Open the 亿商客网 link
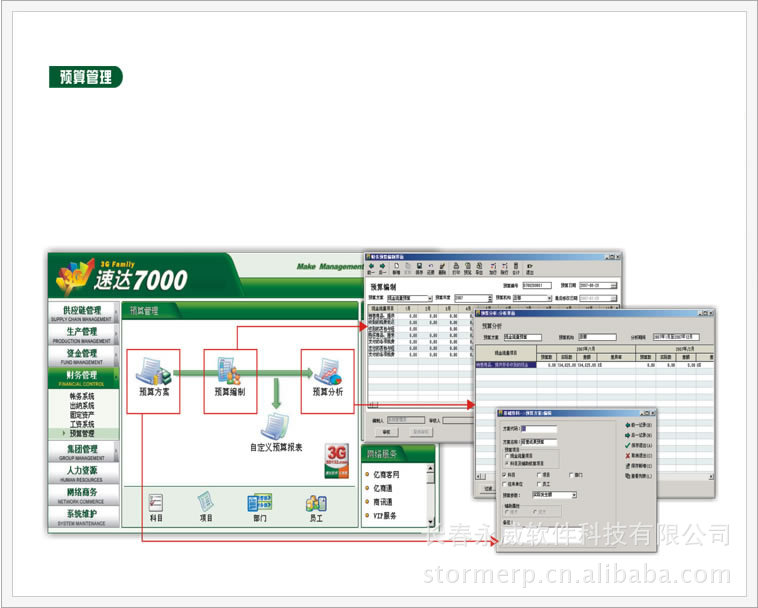This screenshot has width=758, height=608. click(386, 475)
